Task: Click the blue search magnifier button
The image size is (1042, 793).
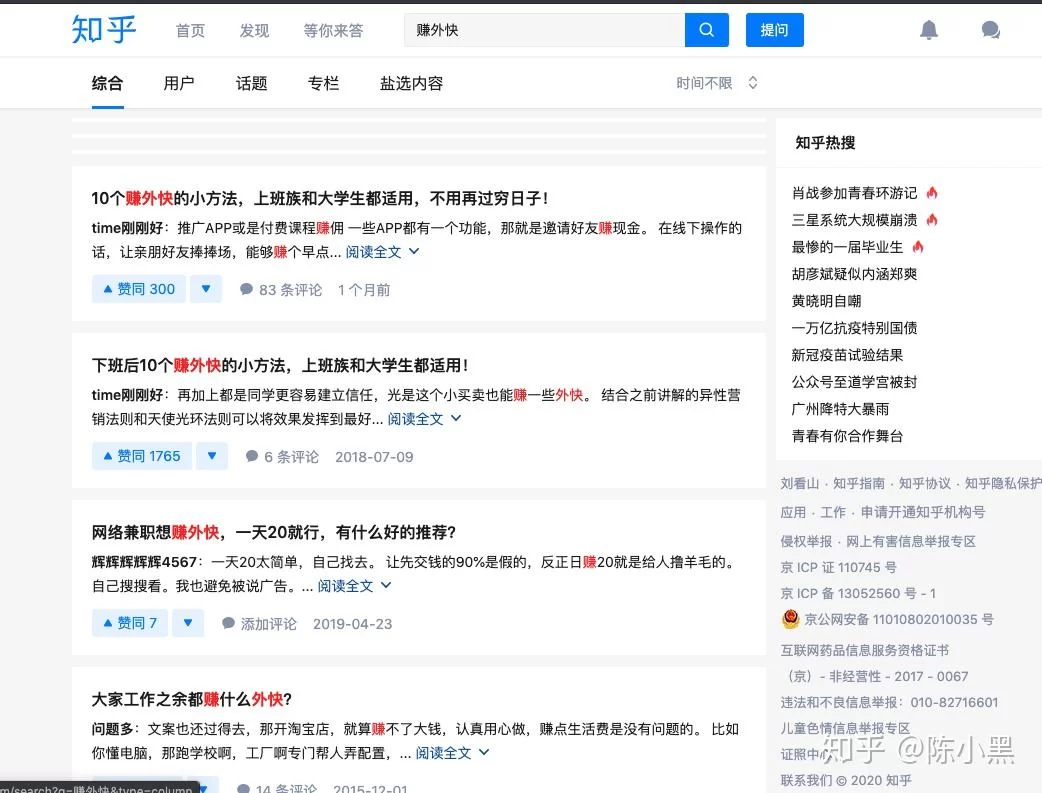Action: tap(706, 30)
